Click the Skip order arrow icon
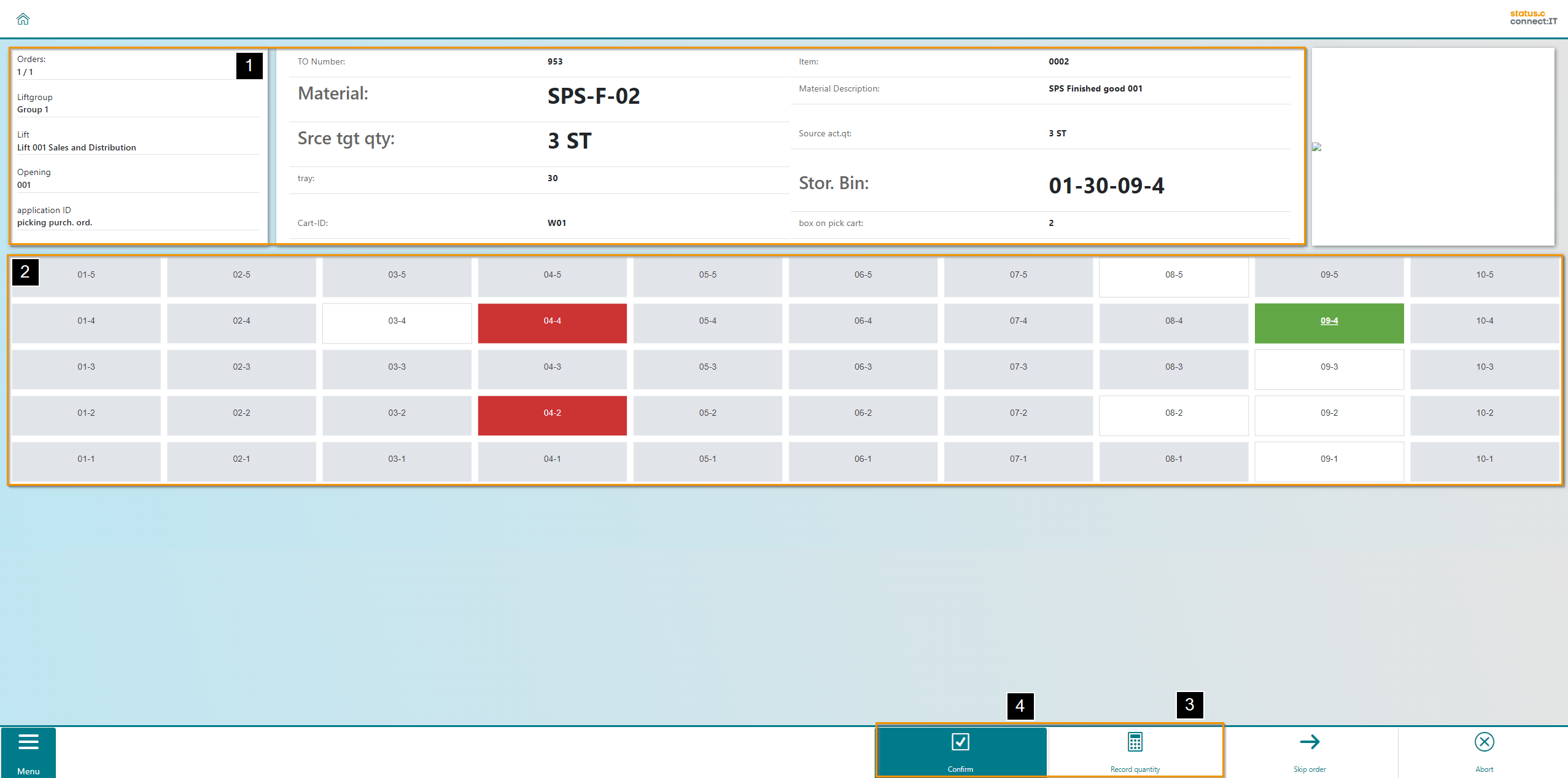The image size is (1568, 778). click(1309, 742)
